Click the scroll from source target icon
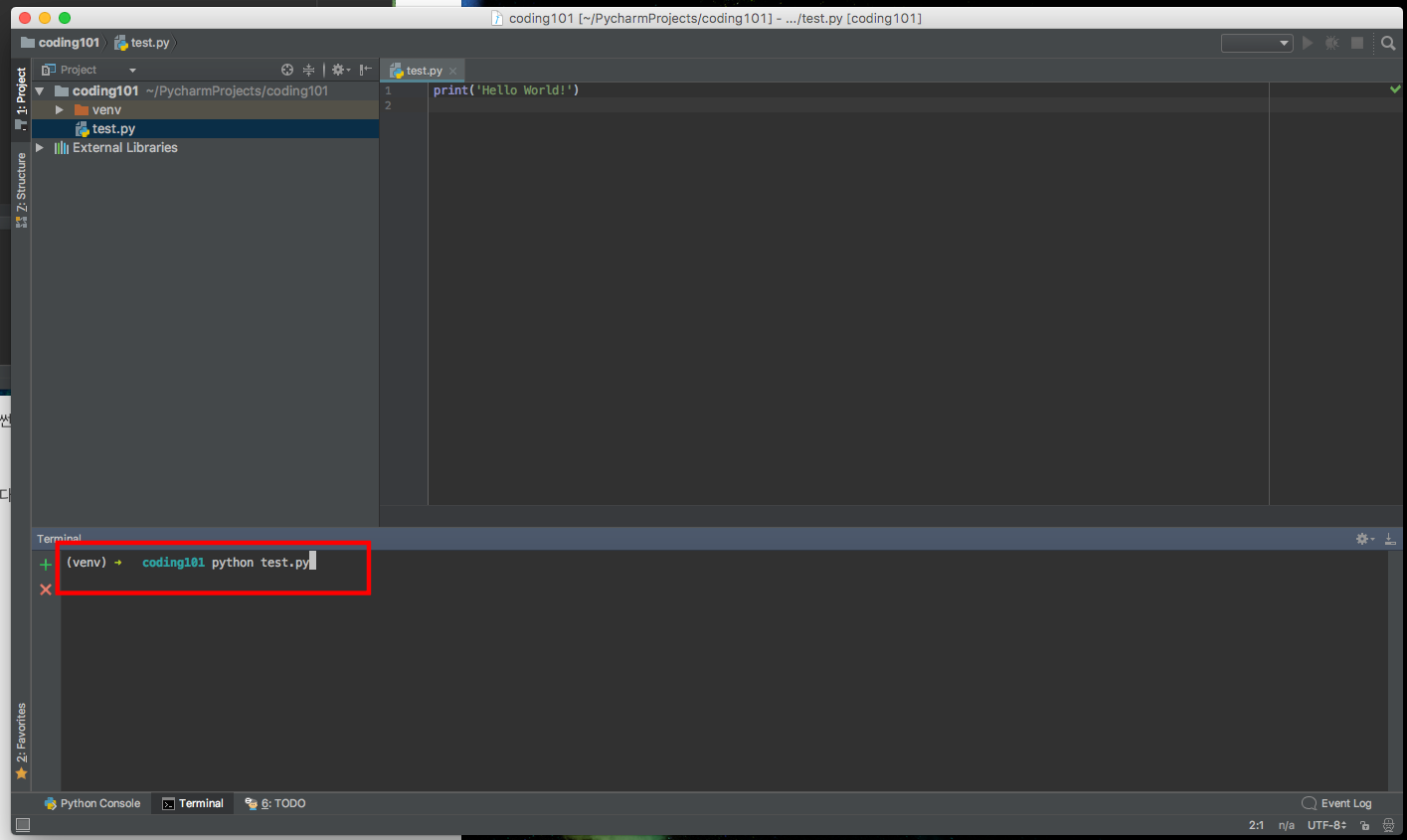Screen dimensions: 1407x840 tap(287, 70)
